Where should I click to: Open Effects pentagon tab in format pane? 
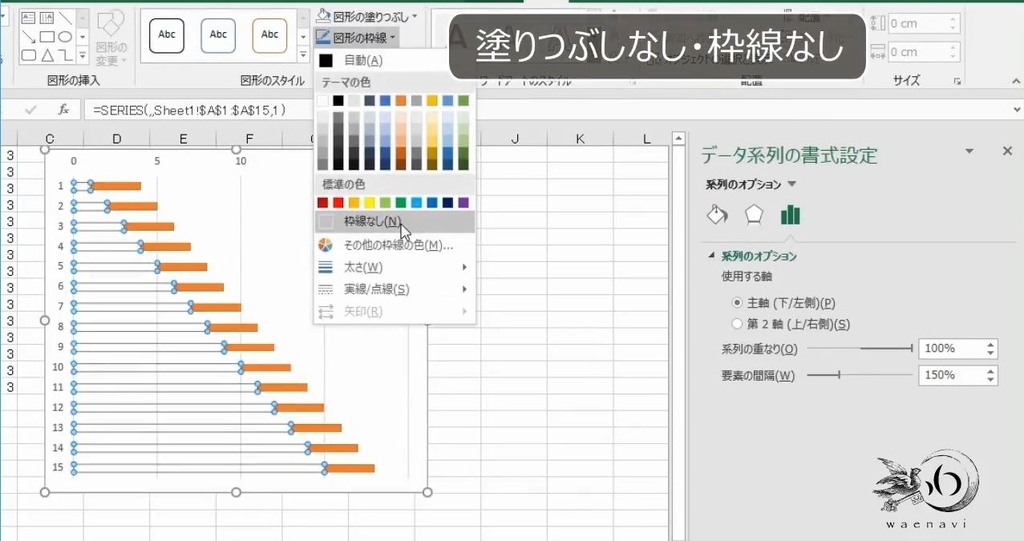tap(754, 214)
